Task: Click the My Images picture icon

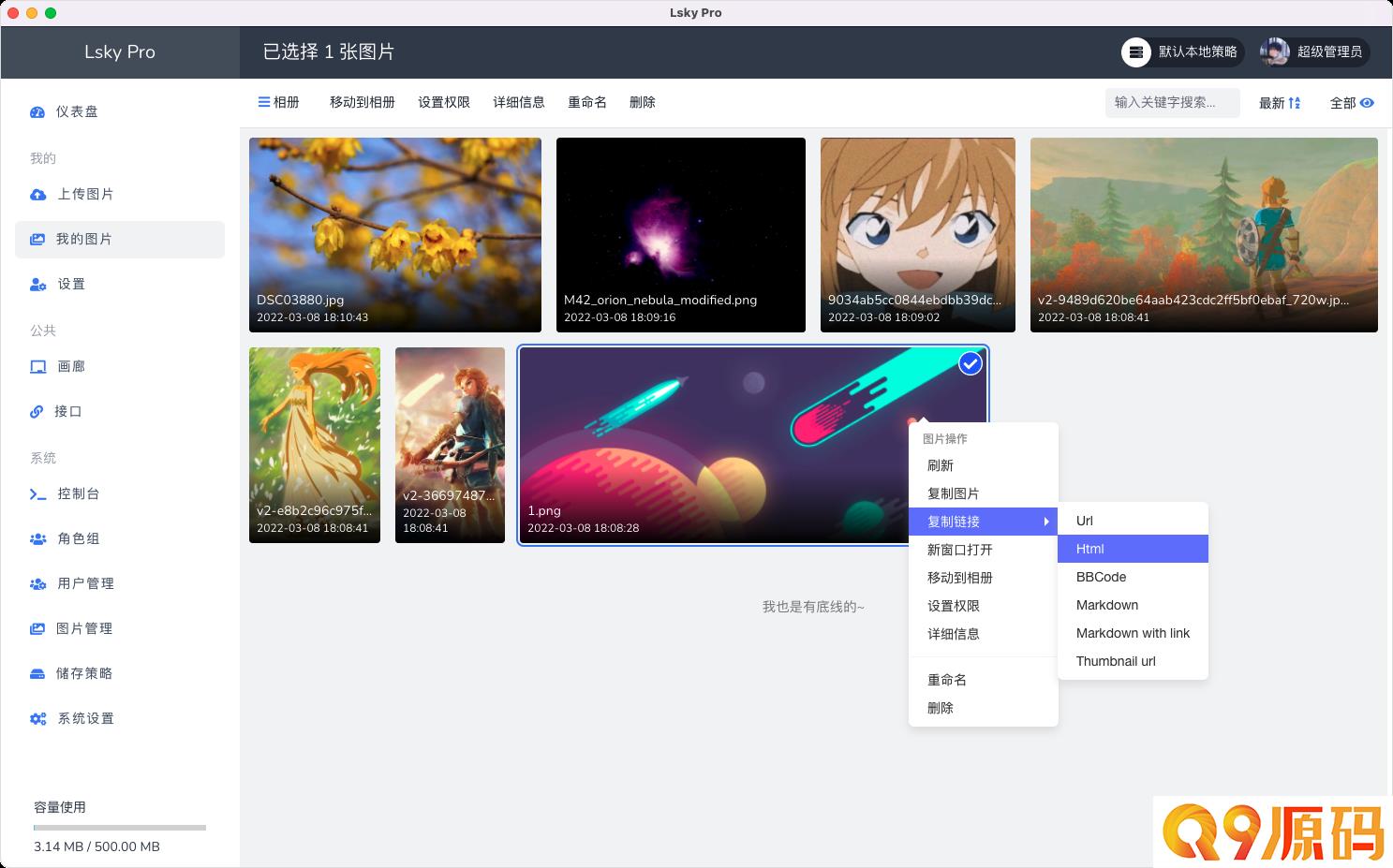Action: pos(37,240)
